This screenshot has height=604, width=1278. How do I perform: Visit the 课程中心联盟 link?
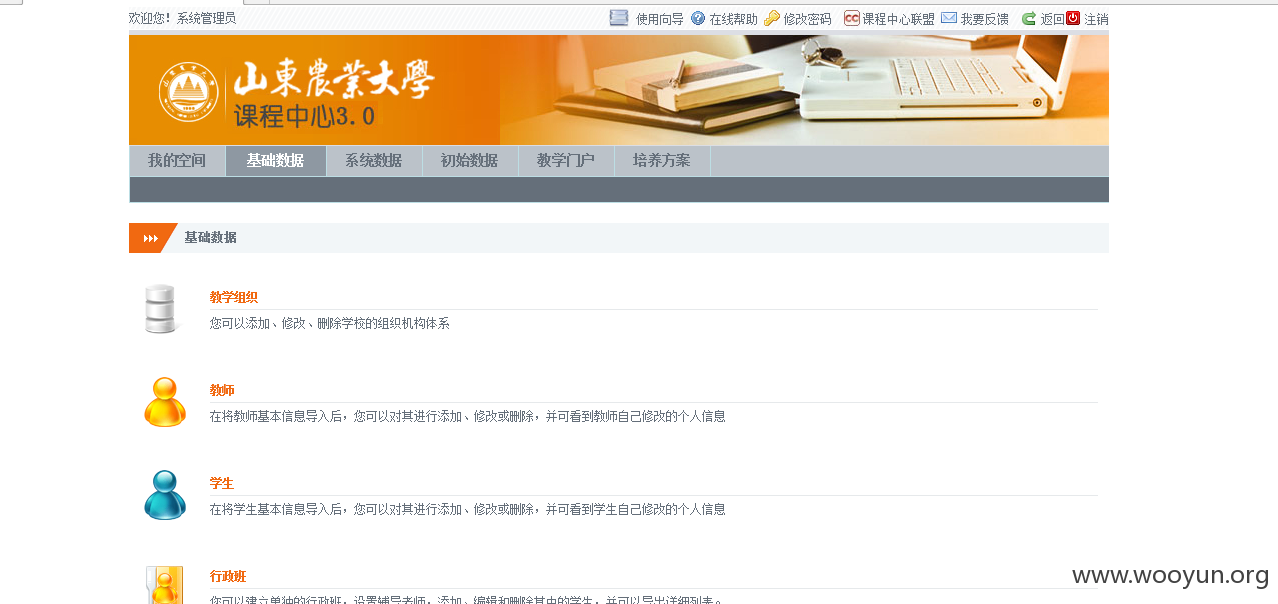(x=899, y=19)
